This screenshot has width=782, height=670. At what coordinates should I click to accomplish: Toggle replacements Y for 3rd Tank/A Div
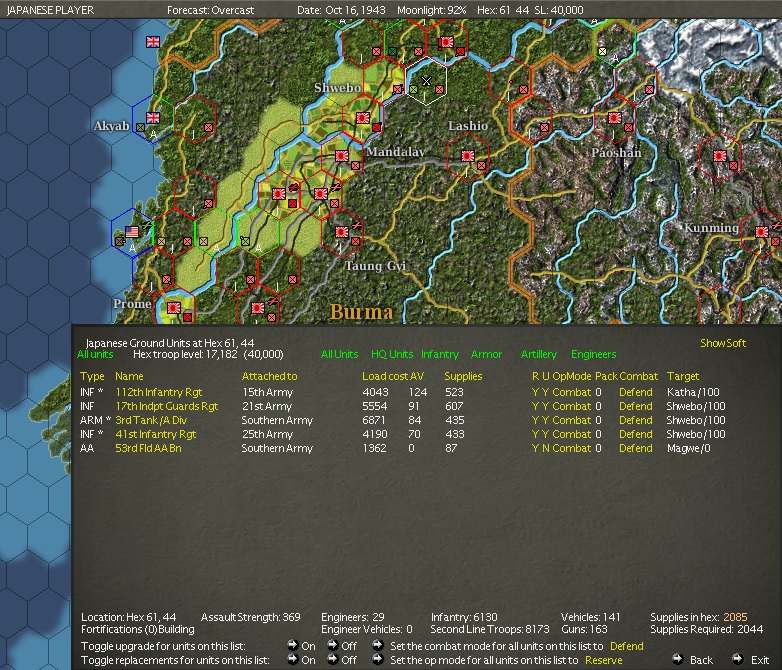click(535, 420)
